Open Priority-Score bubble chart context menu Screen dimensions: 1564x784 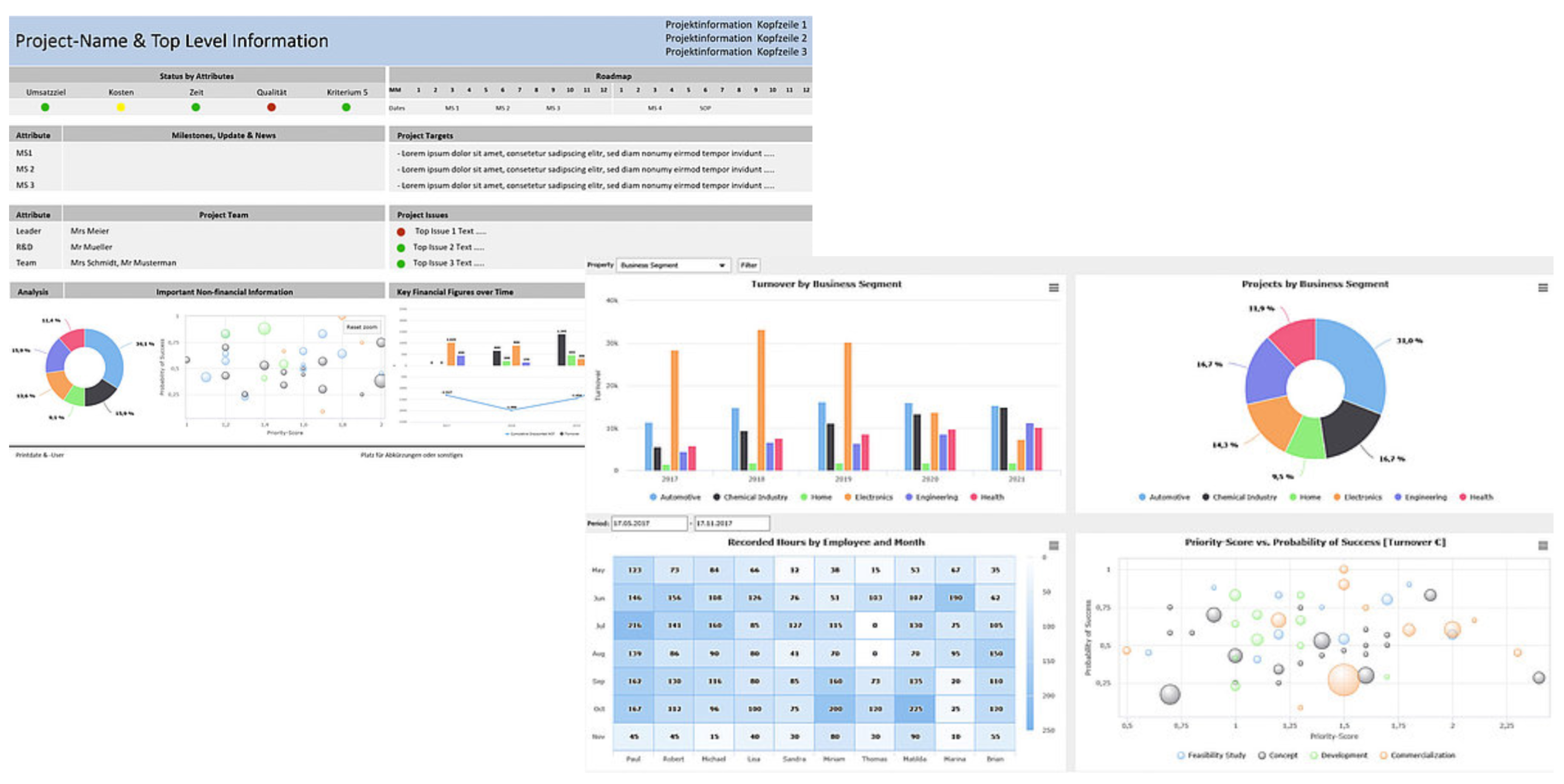1542,546
